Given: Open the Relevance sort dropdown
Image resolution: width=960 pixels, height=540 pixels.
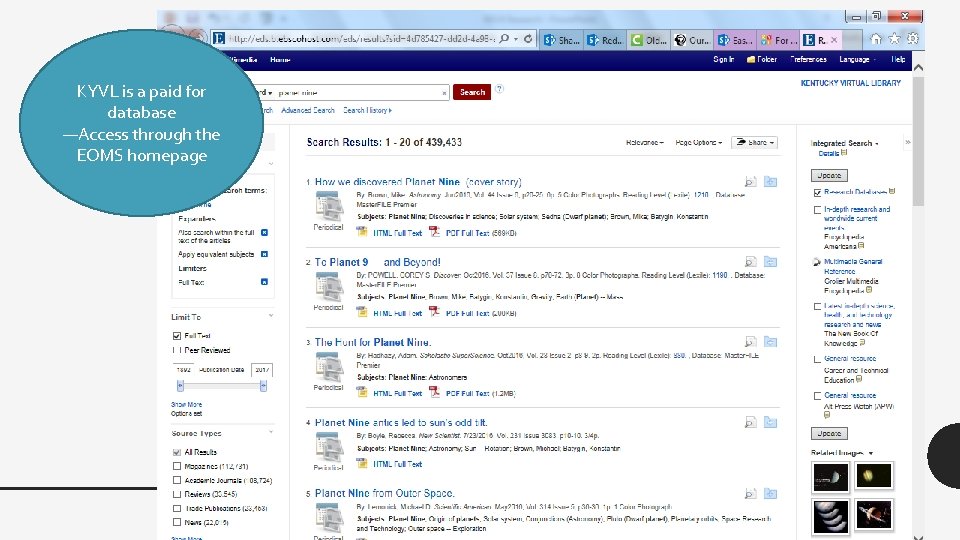Looking at the screenshot, I should (644, 142).
